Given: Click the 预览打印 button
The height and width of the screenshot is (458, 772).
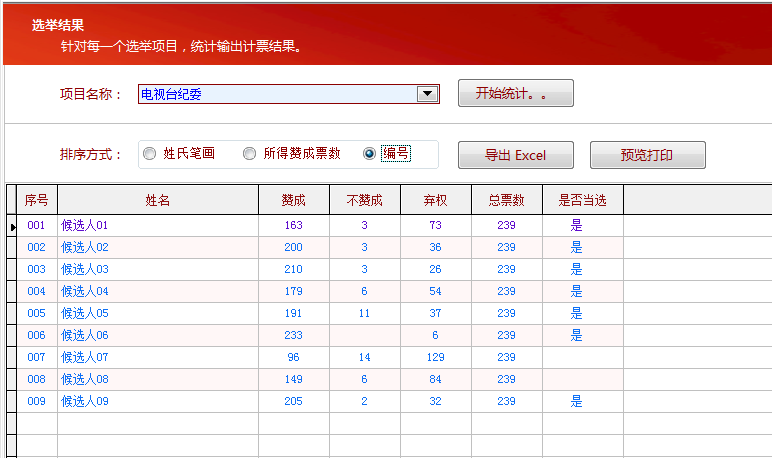Looking at the screenshot, I should point(647,155).
